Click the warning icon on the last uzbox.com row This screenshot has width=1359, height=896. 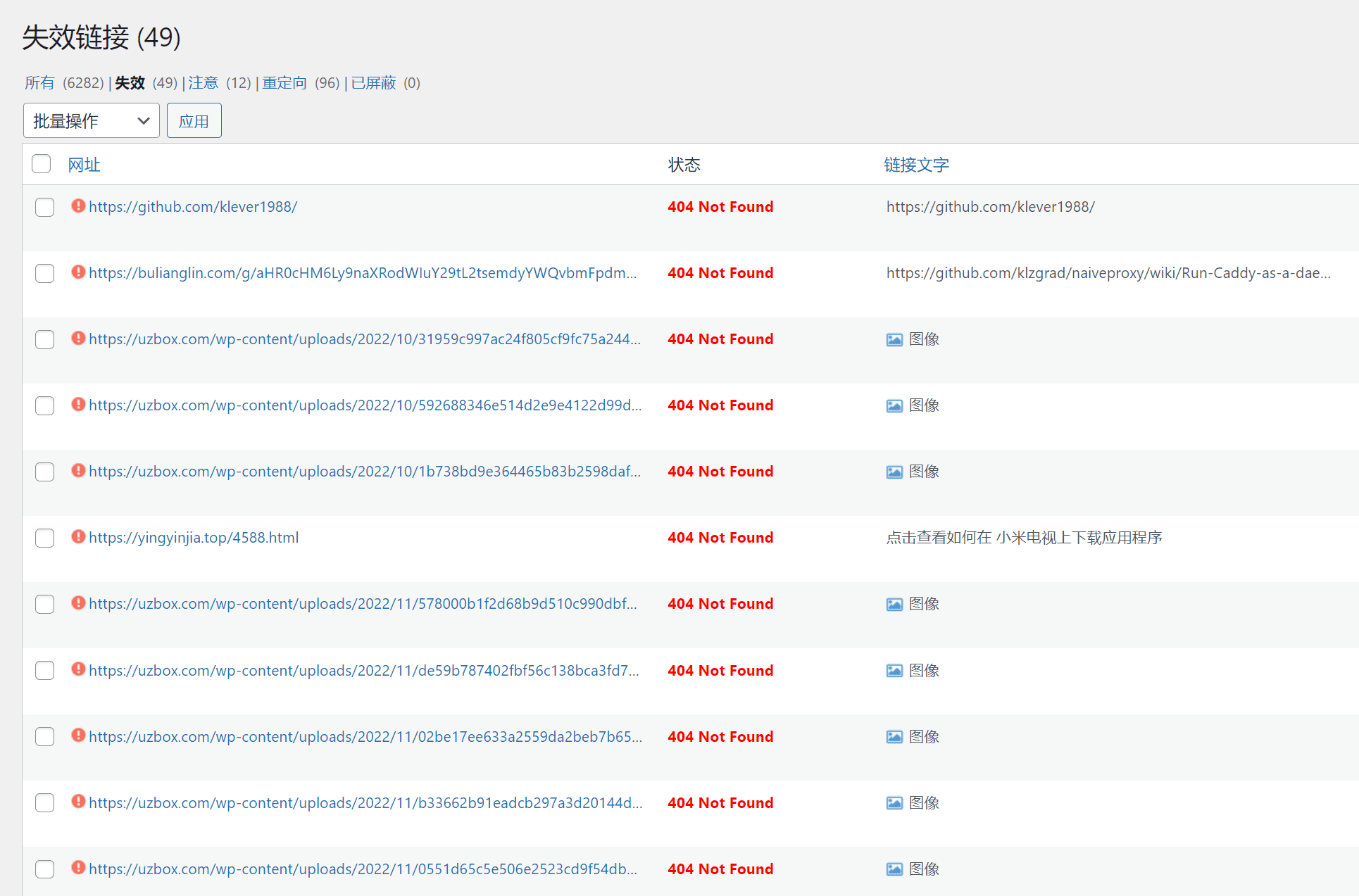pyautogui.click(x=78, y=869)
